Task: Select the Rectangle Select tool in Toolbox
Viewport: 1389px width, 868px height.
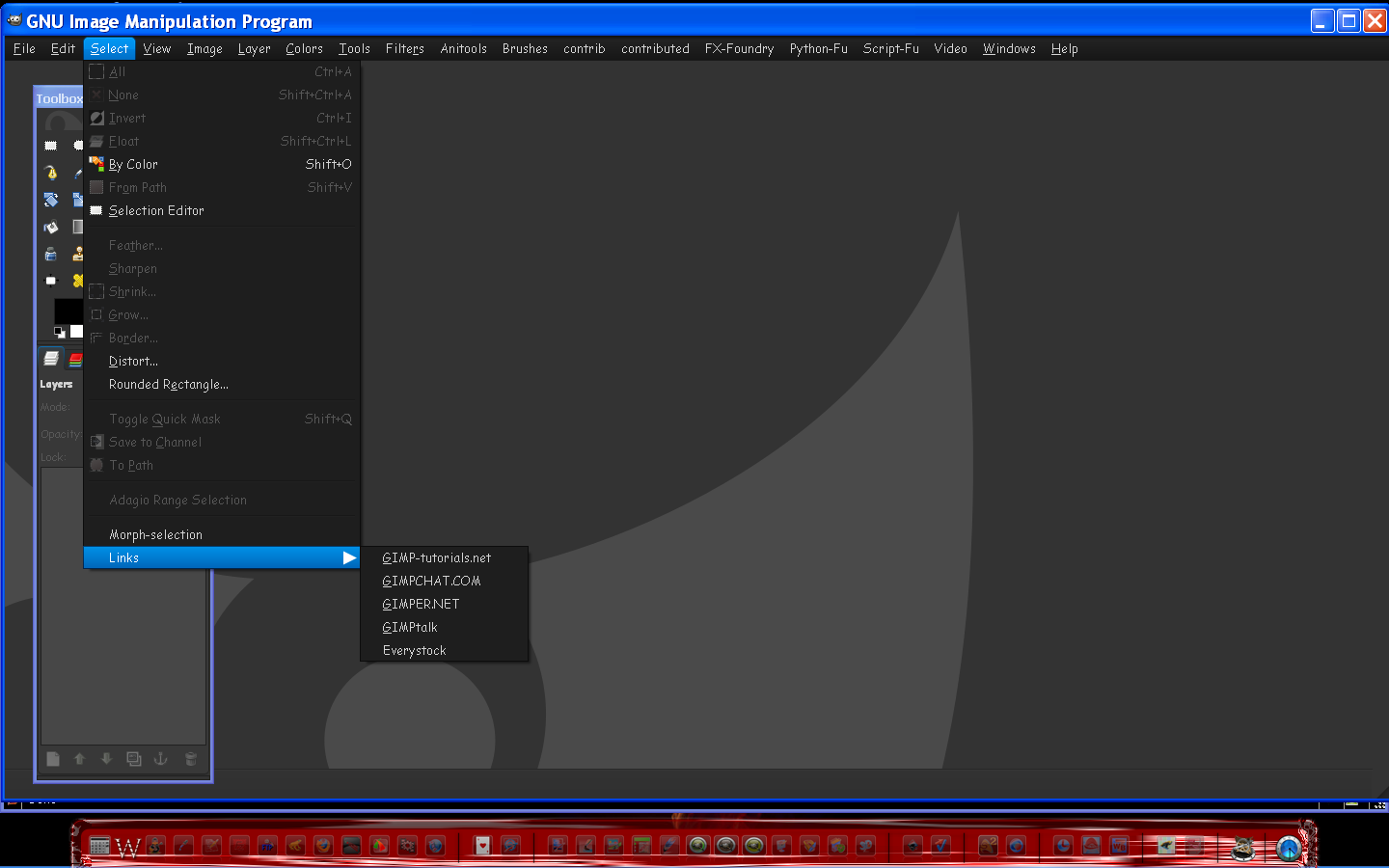Action: pyautogui.click(x=51, y=146)
